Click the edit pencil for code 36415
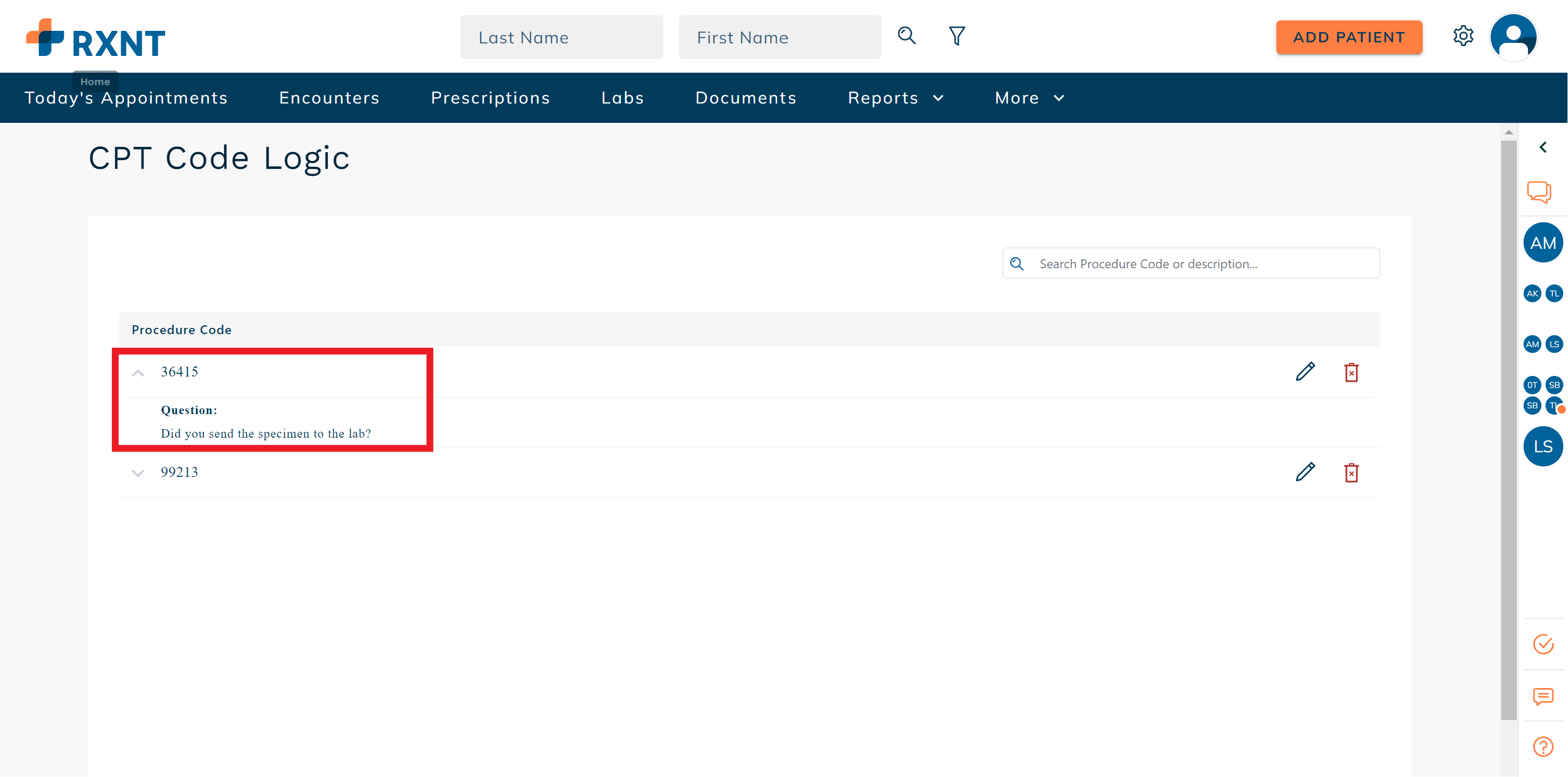The image size is (1568, 777). click(x=1305, y=371)
